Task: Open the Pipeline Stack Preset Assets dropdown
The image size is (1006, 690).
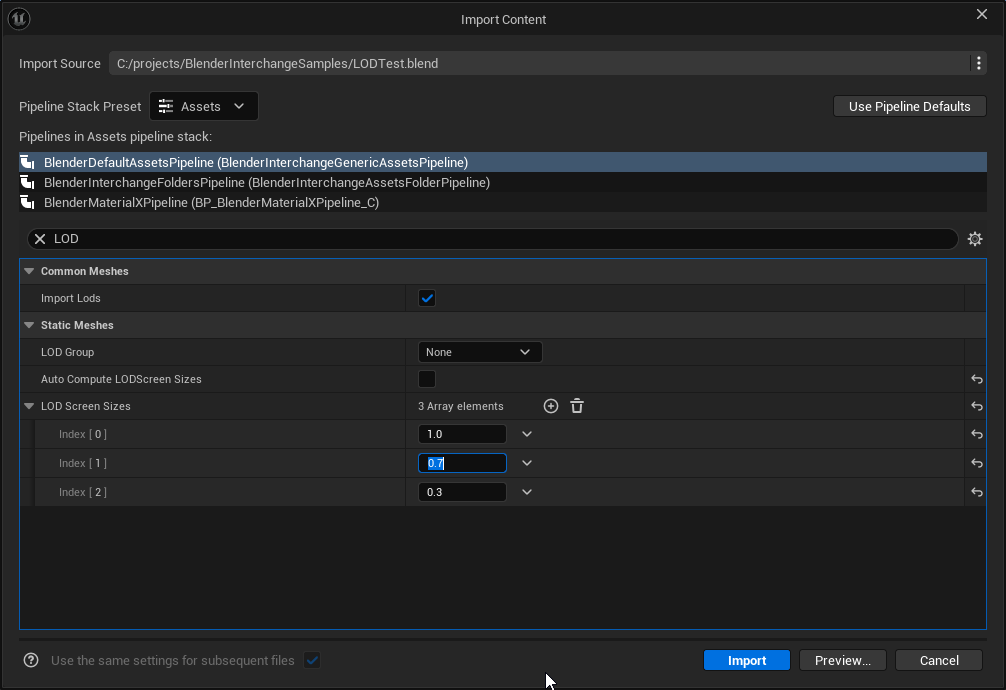Action: (204, 106)
